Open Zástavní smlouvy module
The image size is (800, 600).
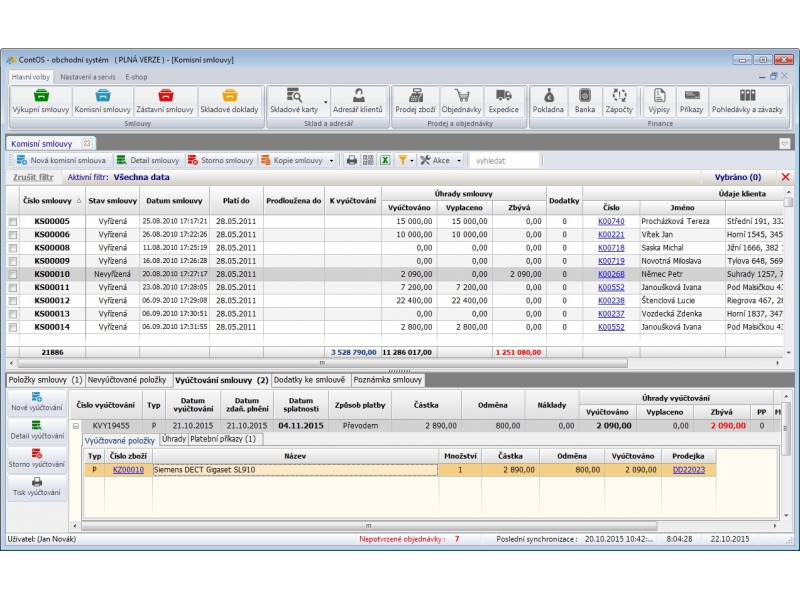click(165, 101)
